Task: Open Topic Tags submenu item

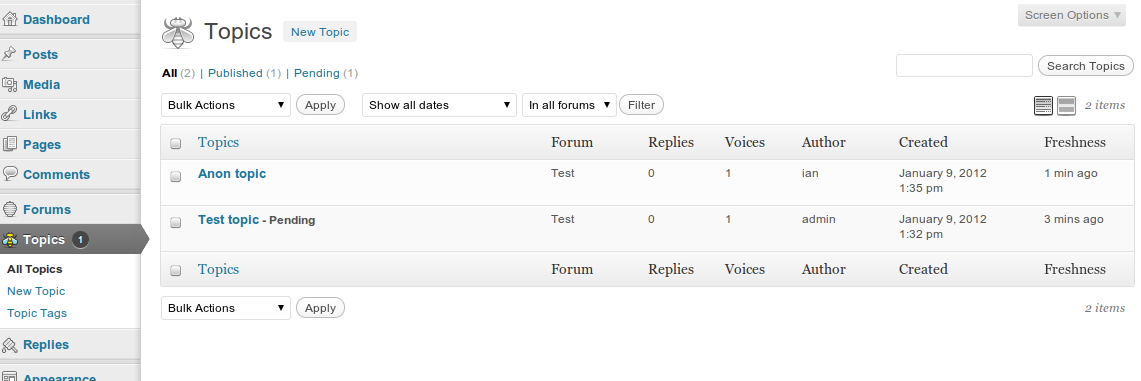Action: (37, 313)
